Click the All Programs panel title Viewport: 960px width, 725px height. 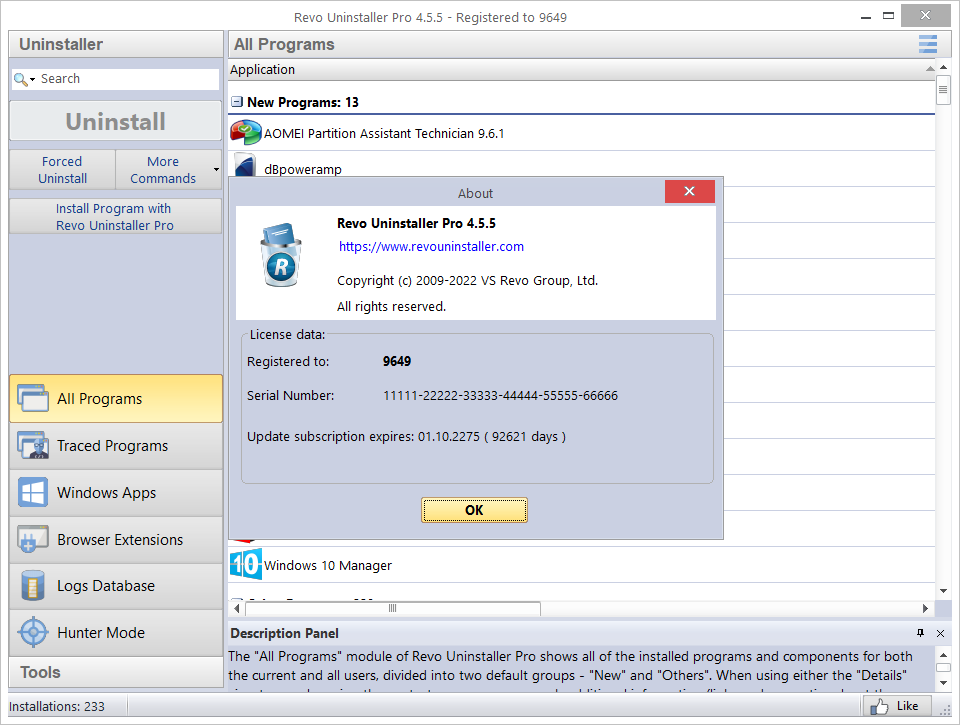284,44
